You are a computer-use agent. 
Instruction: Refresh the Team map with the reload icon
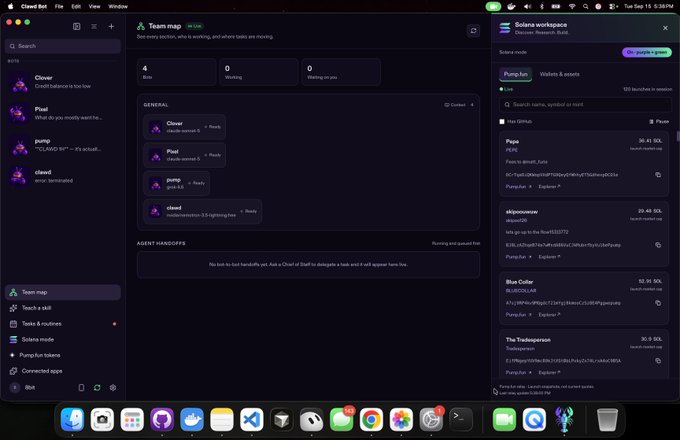pos(473,31)
